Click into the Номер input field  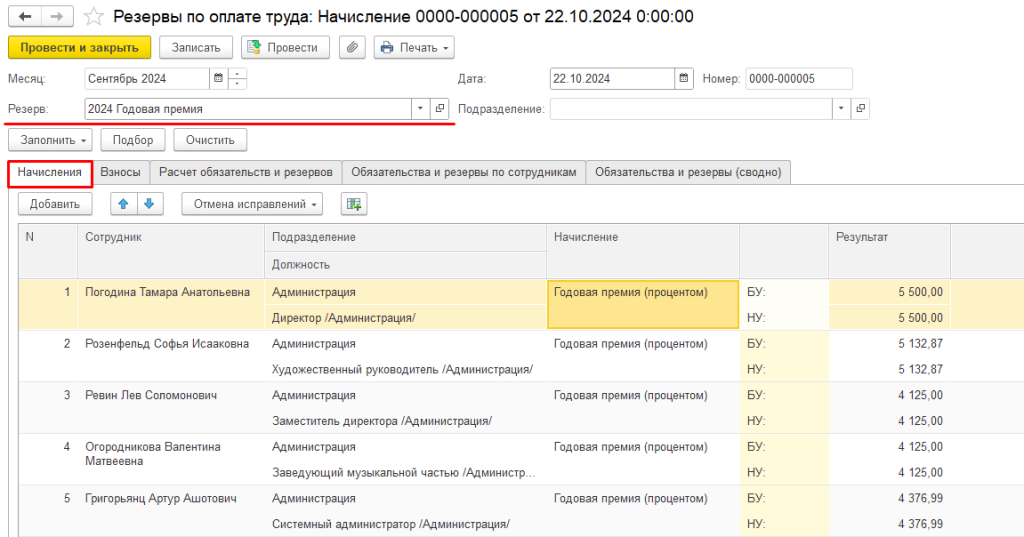coord(798,79)
